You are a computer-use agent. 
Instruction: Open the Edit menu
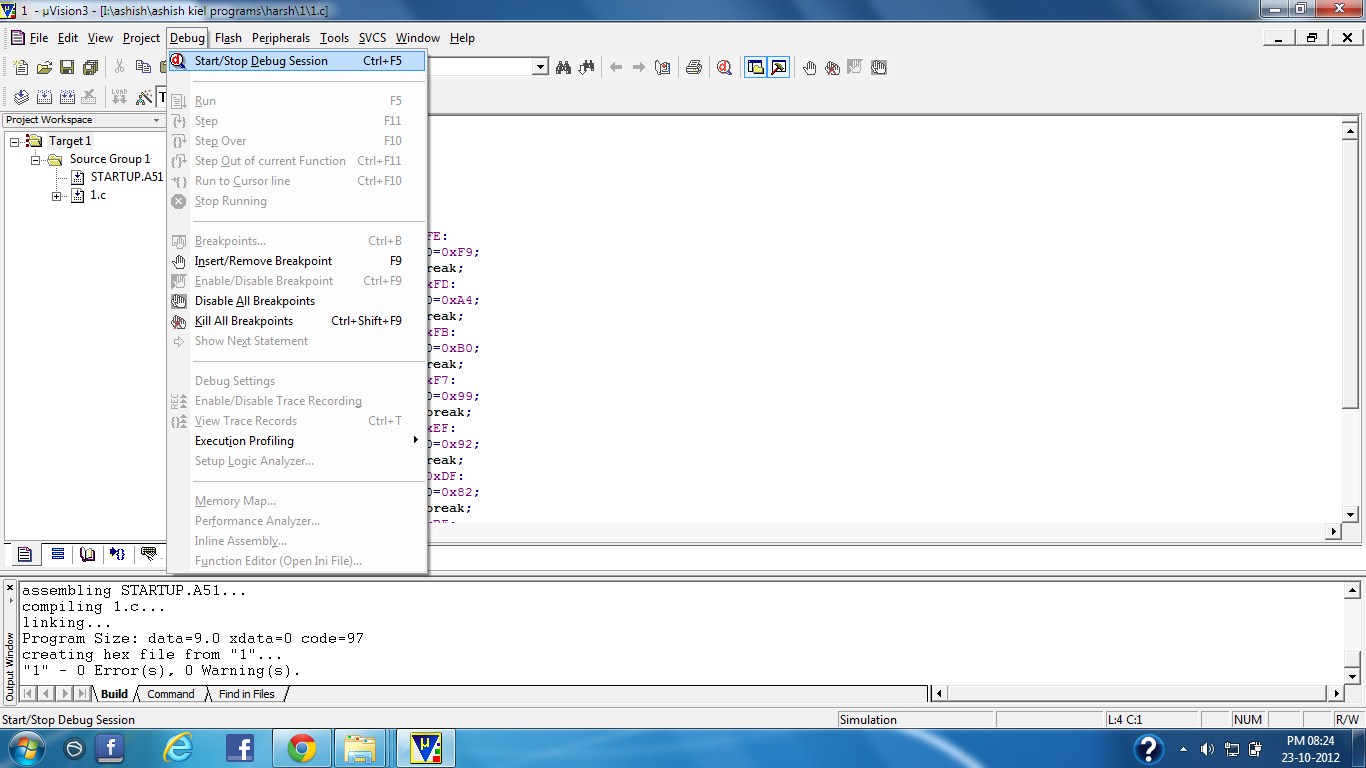point(68,38)
